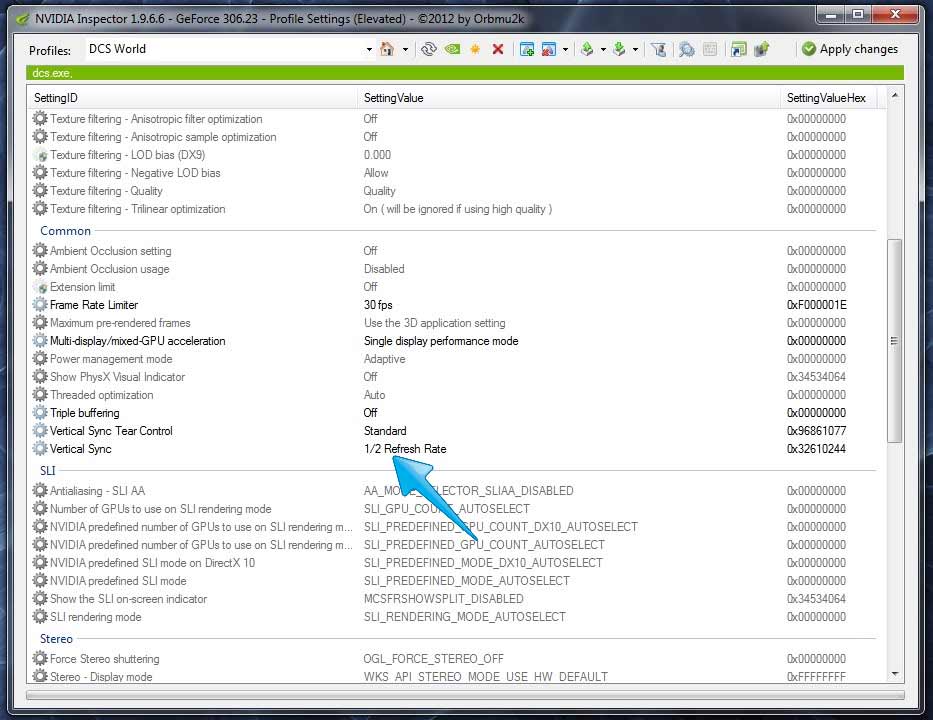This screenshot has width=933, height=720.
Task: Click the gear icon beside Frame Rate Limiter
Action: 40,305
